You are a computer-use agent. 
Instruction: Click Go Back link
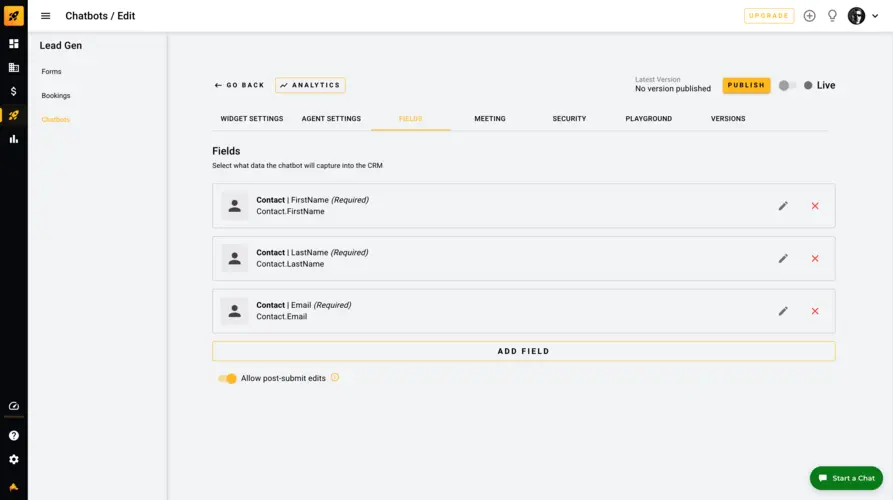(x=239, y=85)
